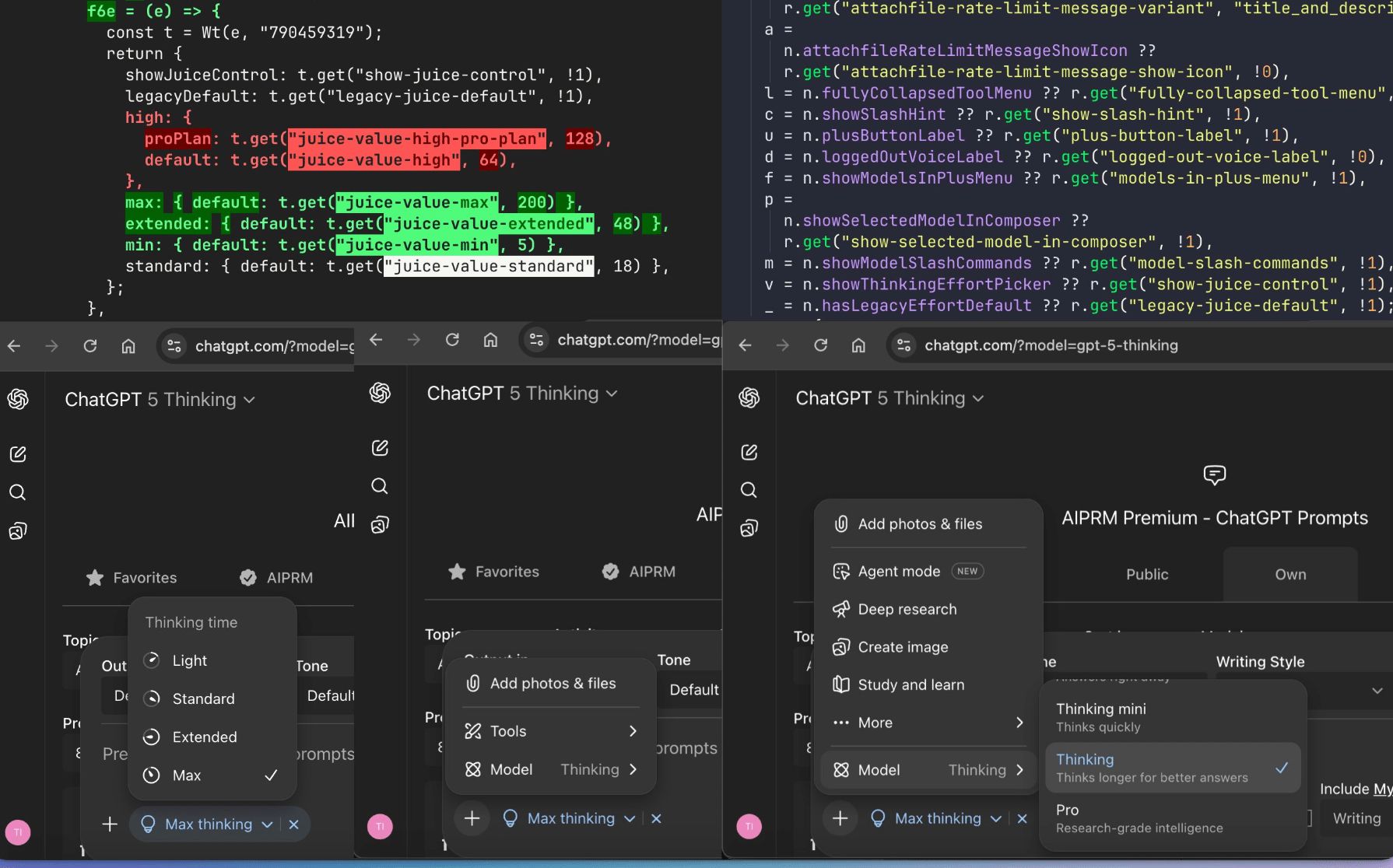This screenshot has width=1393, height=868.
Task: Choose Thinking mini model
Action: pos(1173,717)
